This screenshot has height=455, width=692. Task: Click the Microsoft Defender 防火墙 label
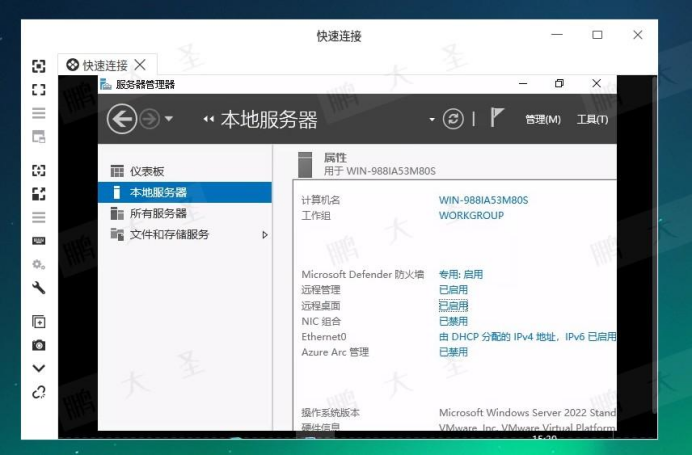click(363, 275)
